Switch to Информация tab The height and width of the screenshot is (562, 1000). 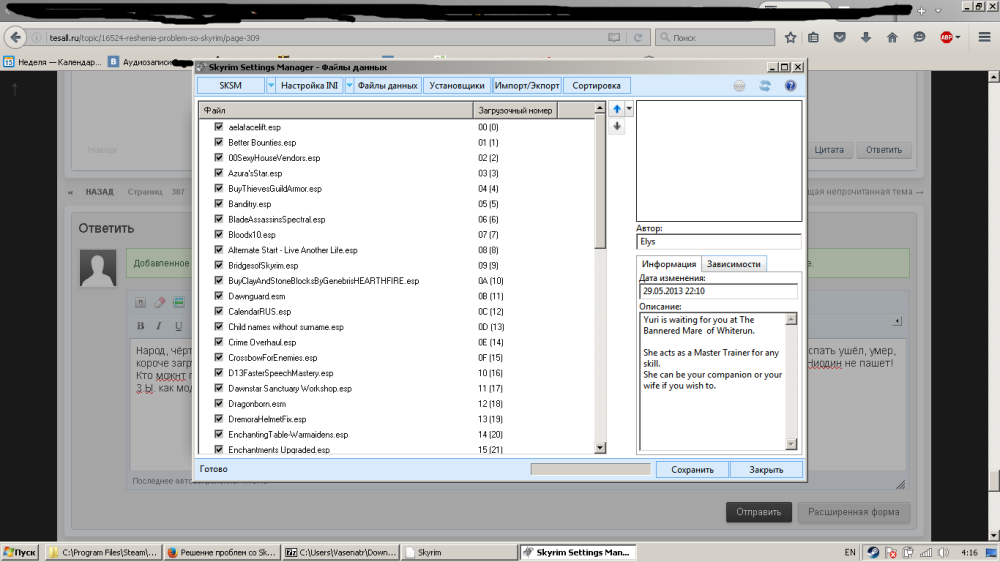tap(669, 264)
